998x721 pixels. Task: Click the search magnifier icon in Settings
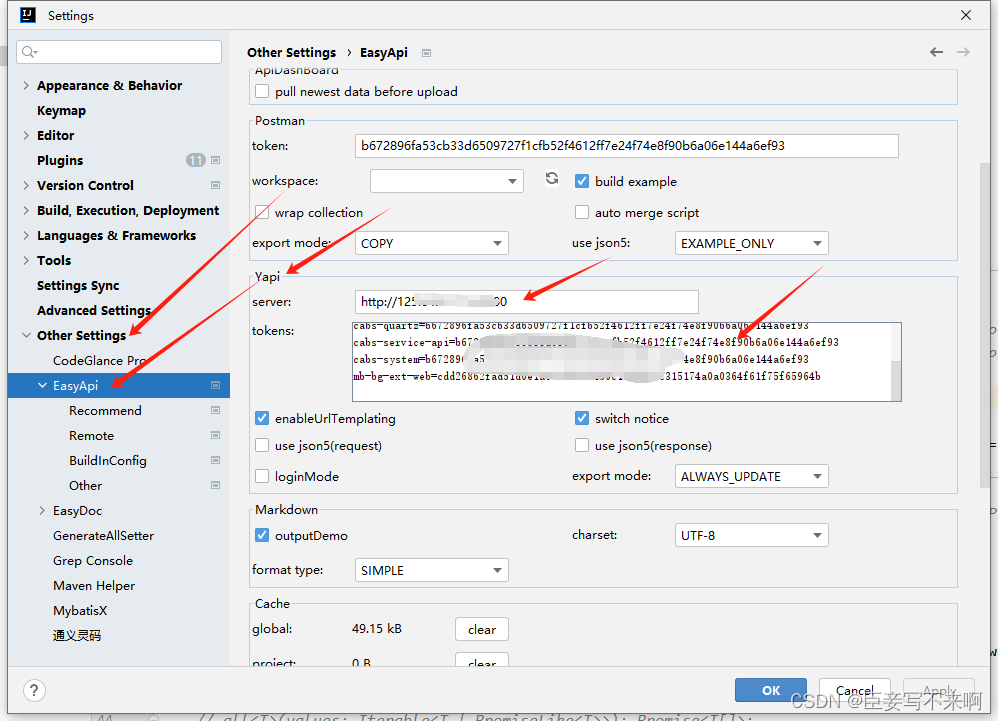[29, 52]
